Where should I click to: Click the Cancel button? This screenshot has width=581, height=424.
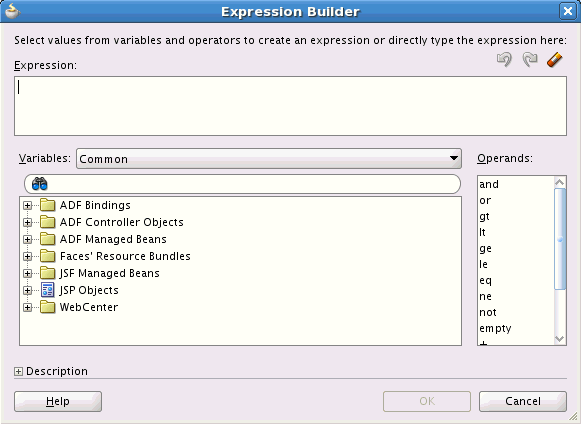coord(523,401)
